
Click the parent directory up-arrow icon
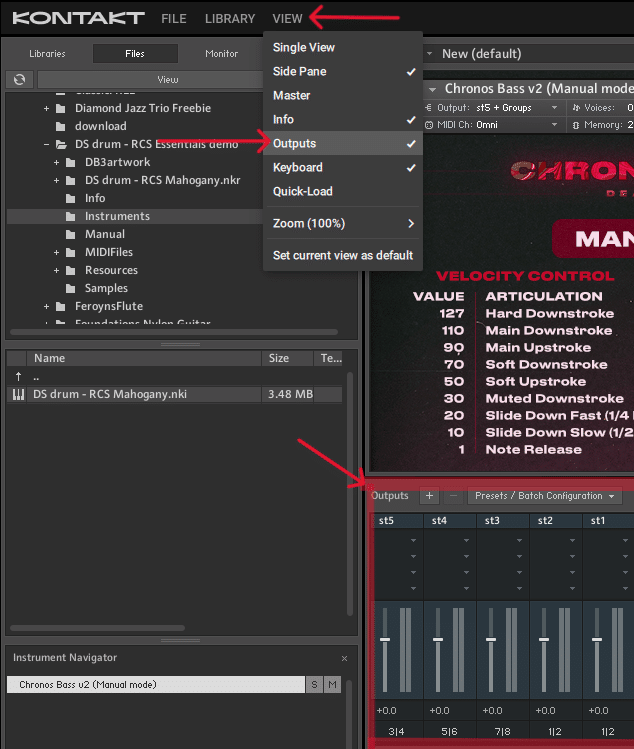[18, 377]
